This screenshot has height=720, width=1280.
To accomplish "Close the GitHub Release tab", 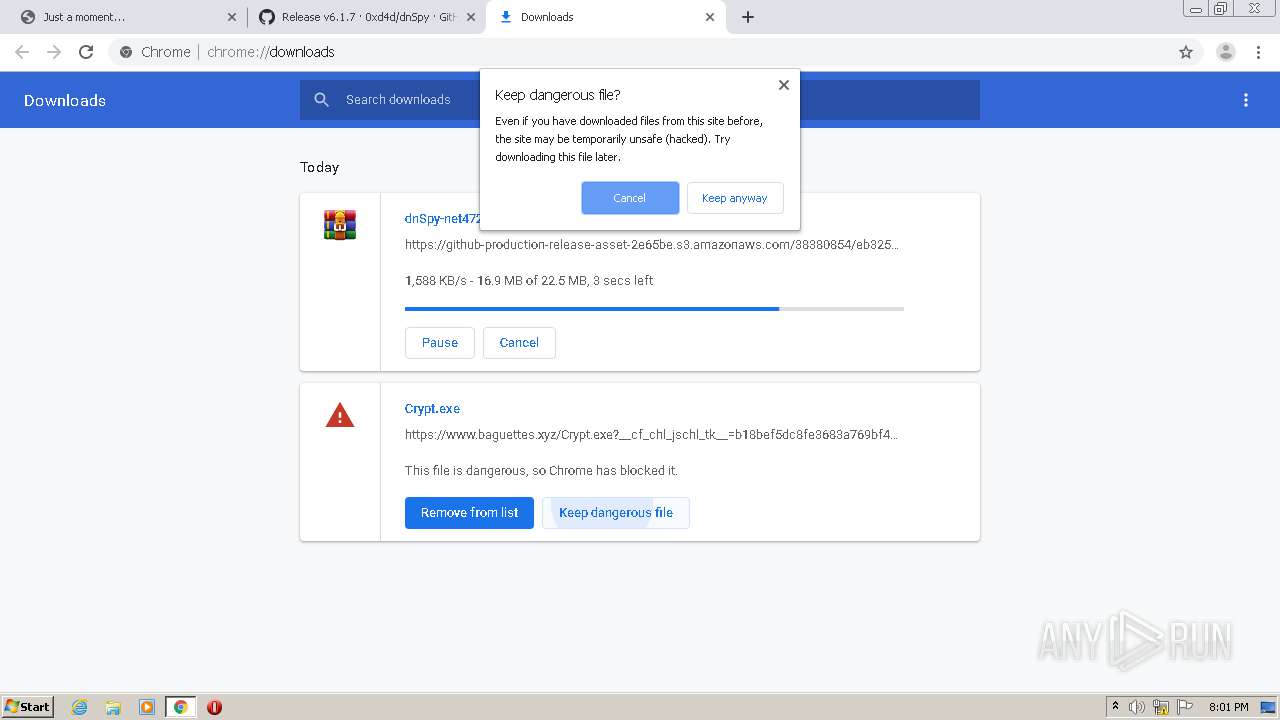I will (471, 17).
